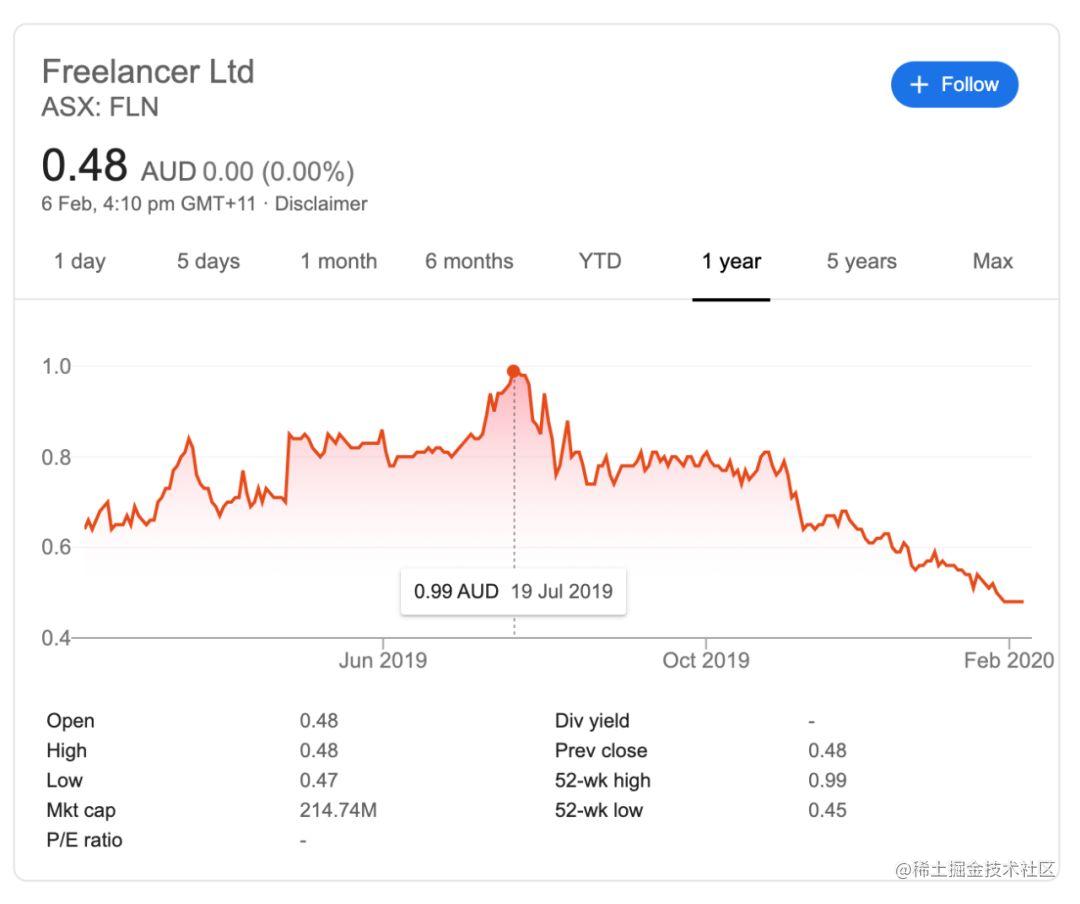Click the 1.0 y-axis label
The width and height of the screenshot is (1080, 904).
click(56, 367)
